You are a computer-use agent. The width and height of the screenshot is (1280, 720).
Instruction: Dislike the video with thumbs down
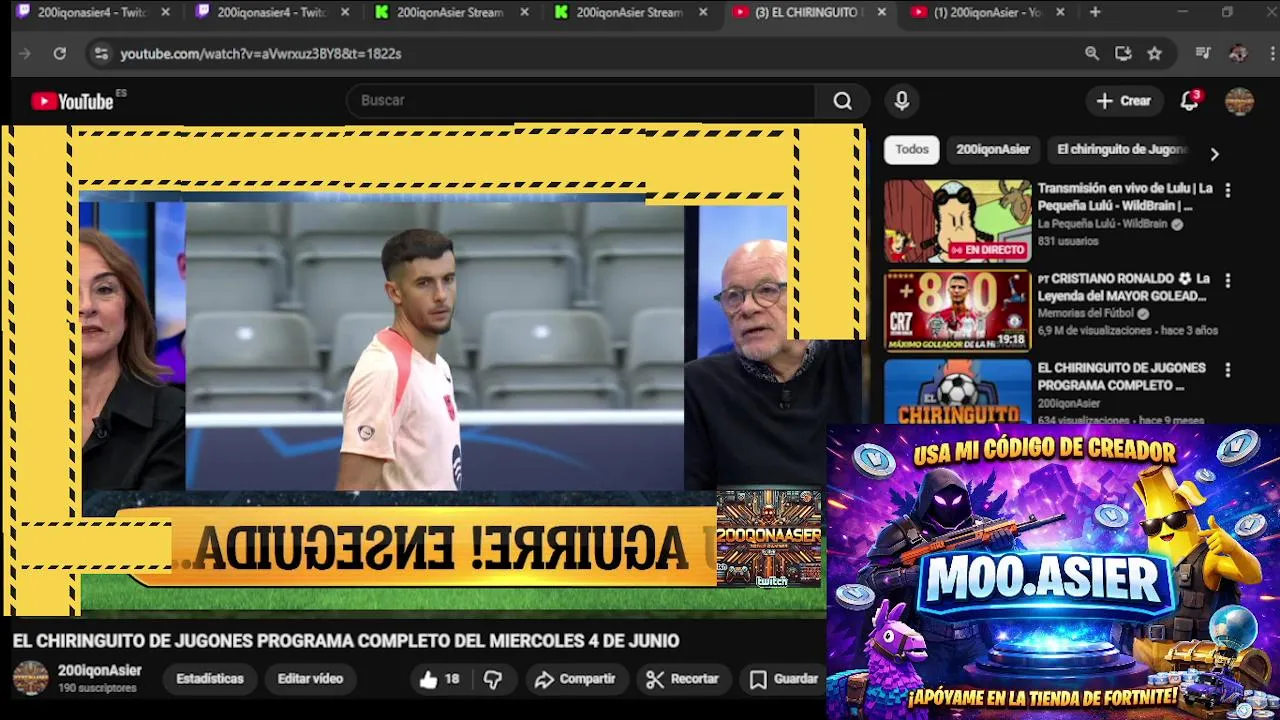[x=493, y=679]
